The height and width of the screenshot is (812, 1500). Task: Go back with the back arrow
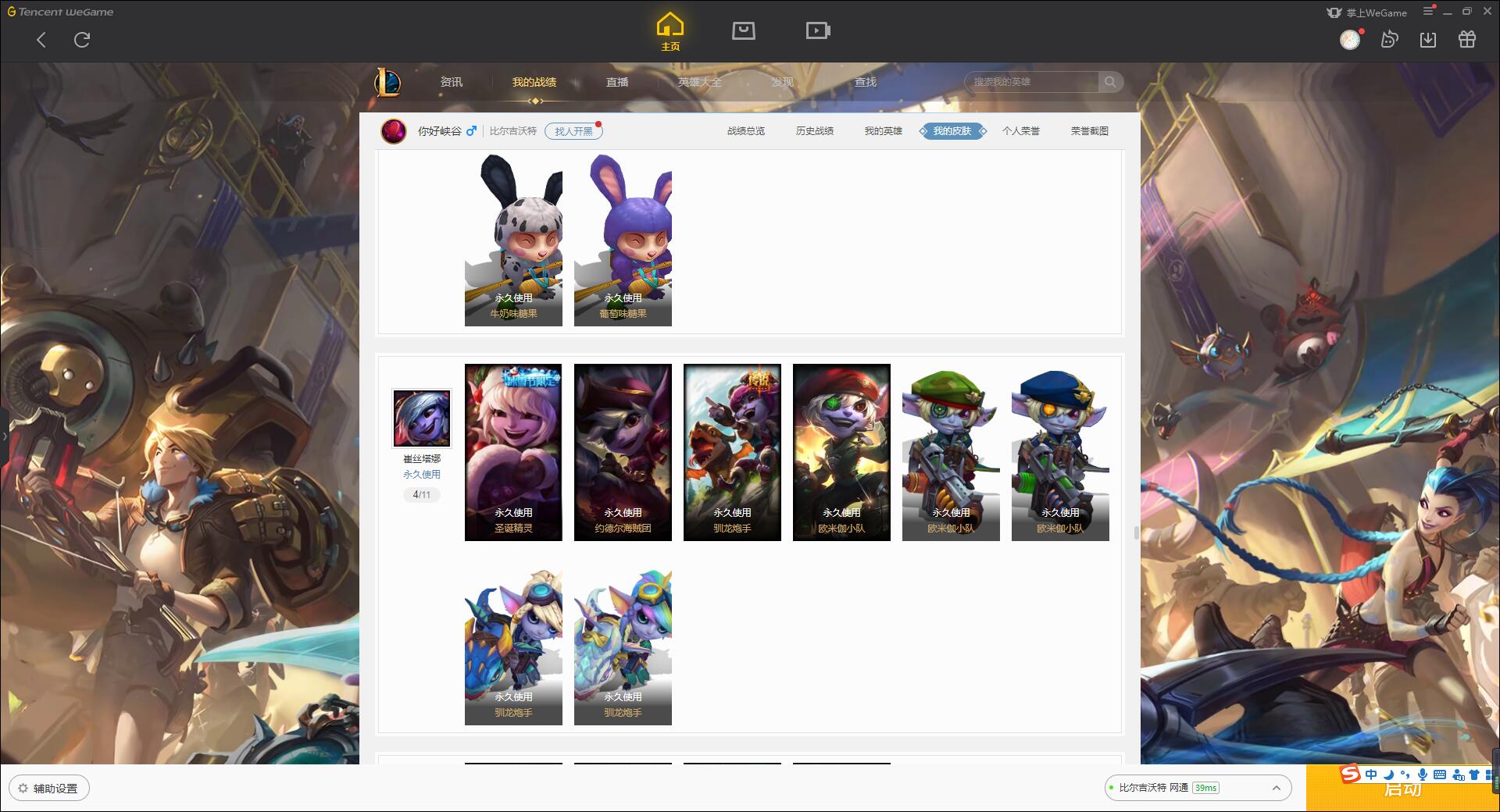coord(41,40)
